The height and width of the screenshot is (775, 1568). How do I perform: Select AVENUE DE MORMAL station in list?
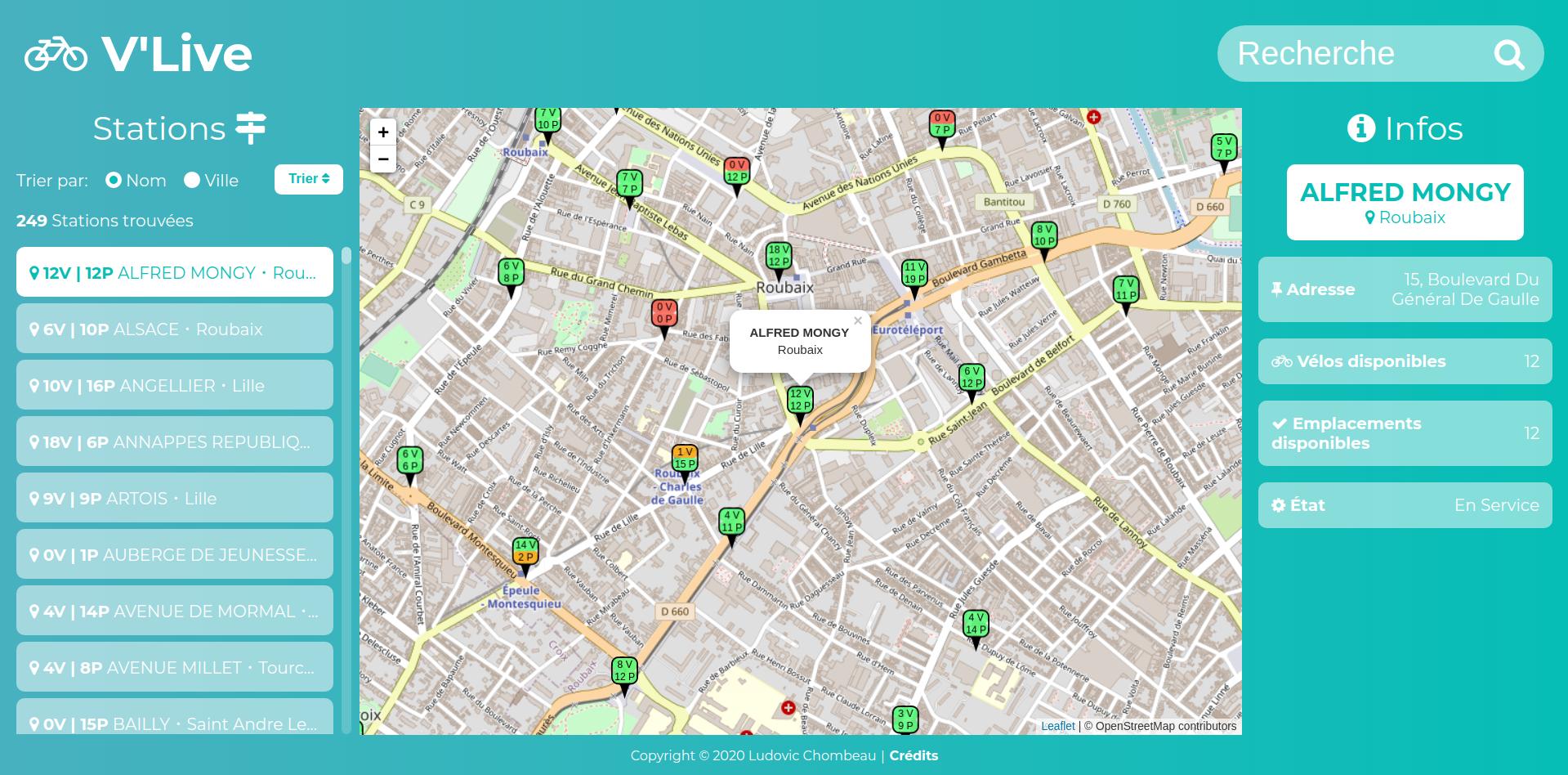tap(175, 611)
